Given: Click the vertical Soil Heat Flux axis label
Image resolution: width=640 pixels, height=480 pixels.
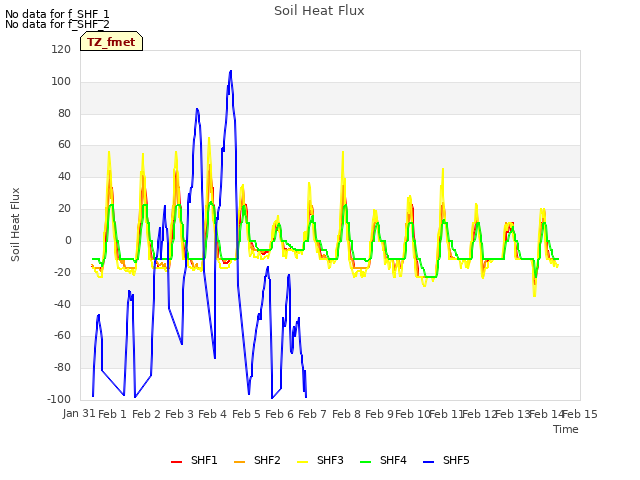Looking at the screenshot, I should tap(15, 224).
